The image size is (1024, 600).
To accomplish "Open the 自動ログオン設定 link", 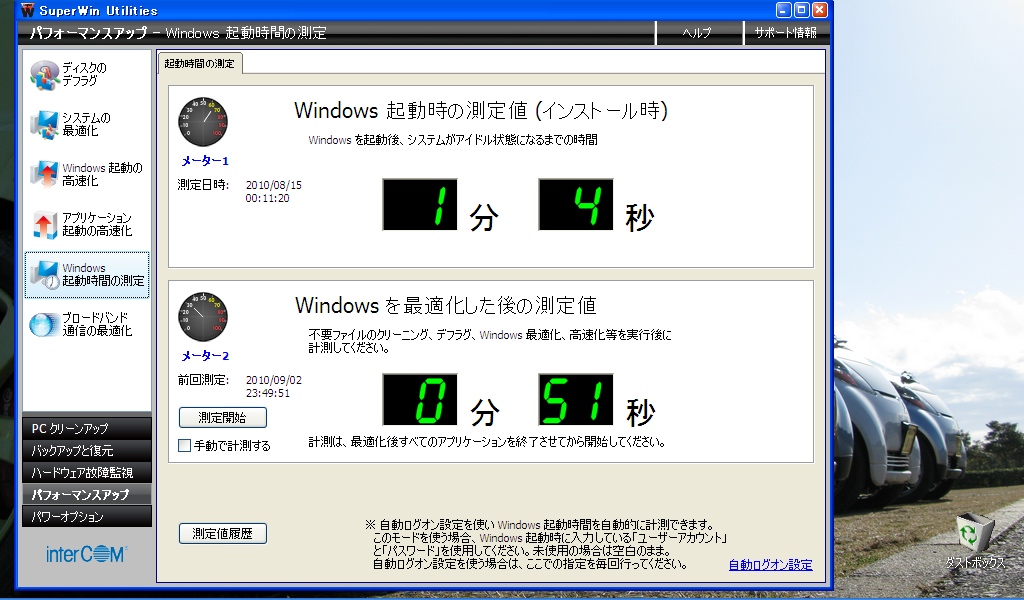I will [x=771, y=565].
